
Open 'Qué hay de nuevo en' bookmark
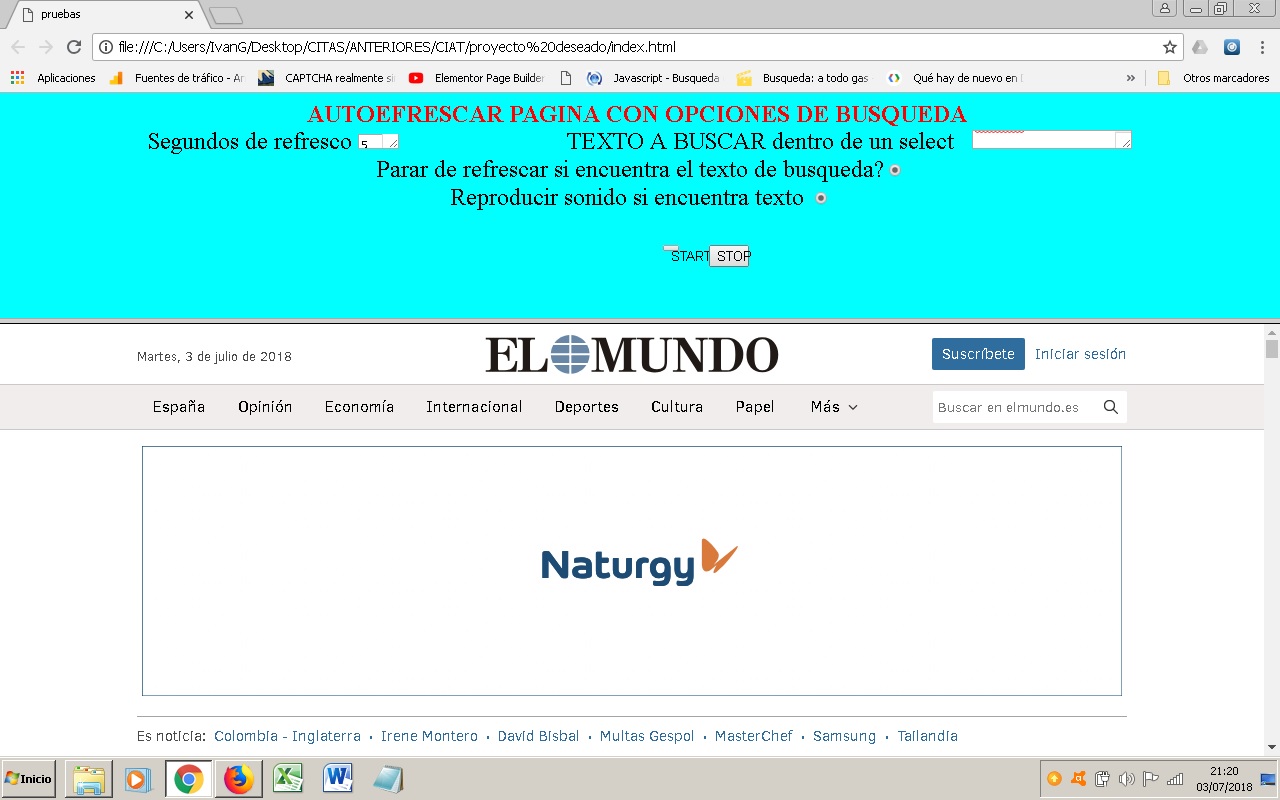[955, 78]
